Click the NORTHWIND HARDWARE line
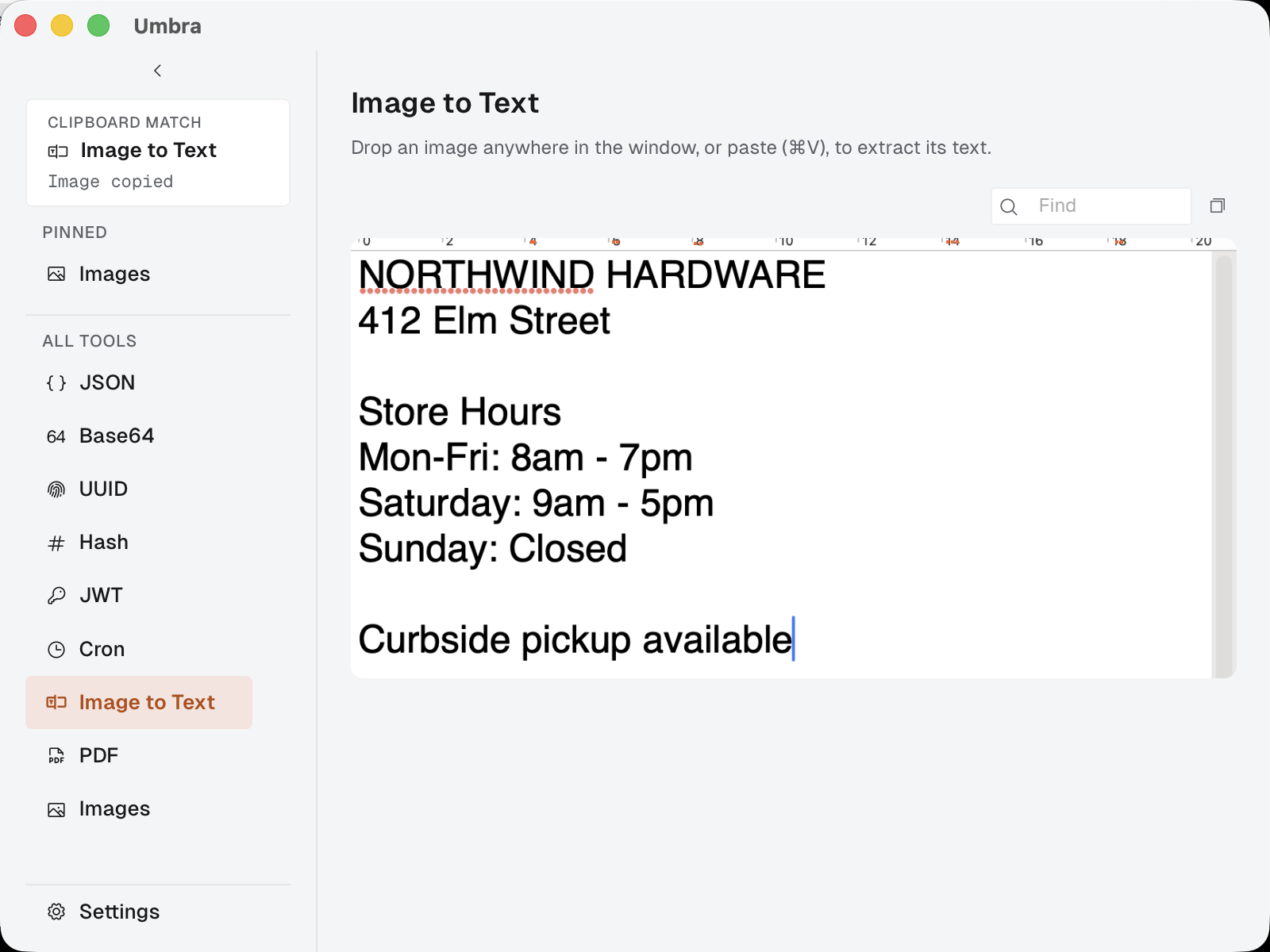 click(x=592, y=274)
